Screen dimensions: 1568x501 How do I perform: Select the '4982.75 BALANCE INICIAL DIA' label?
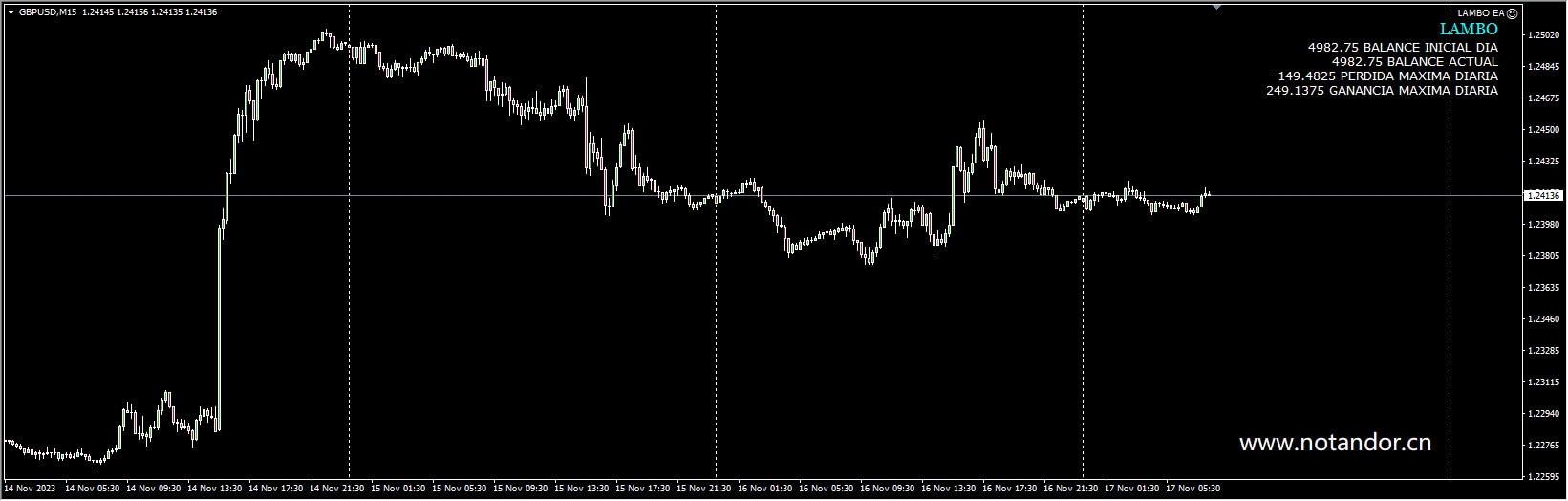pyautogui.click(x=1403, y=47)
